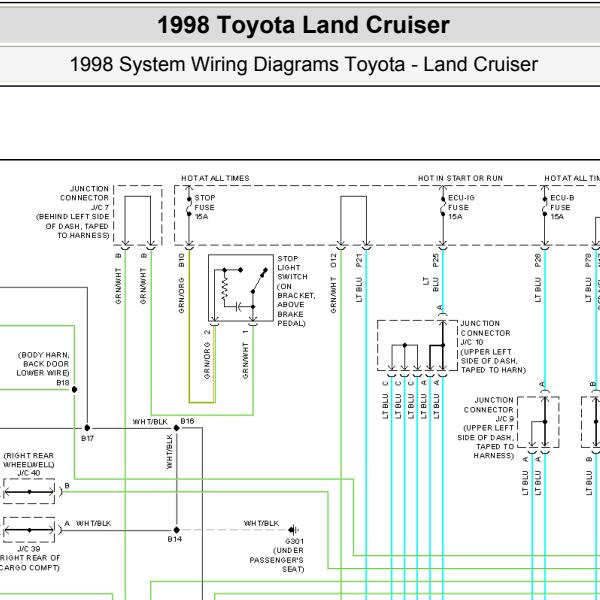Viewport: 600px width, 600px height.
Task: Click the J/C 9 junction connector box
Action: [x=538, y=422]
